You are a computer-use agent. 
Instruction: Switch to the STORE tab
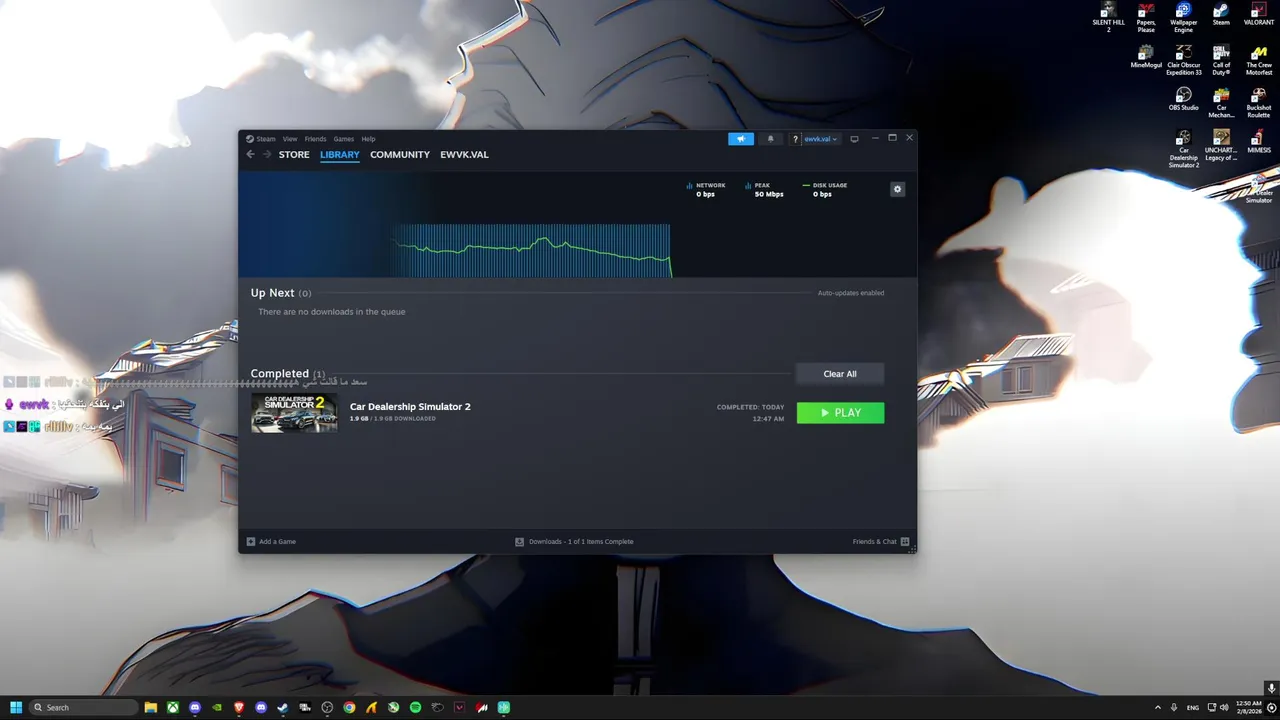(x=294, y=155)
